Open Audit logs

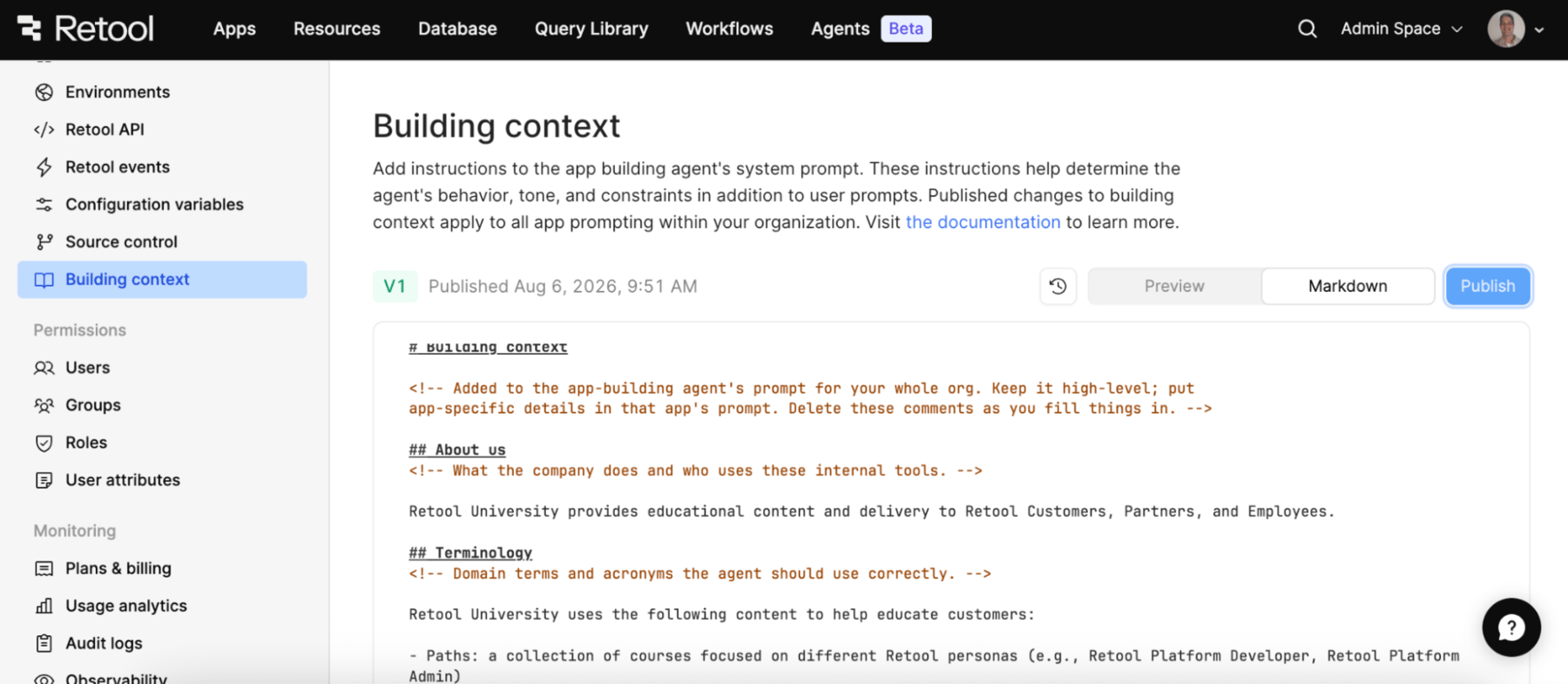pyautogui.click(x=162, y=644)
